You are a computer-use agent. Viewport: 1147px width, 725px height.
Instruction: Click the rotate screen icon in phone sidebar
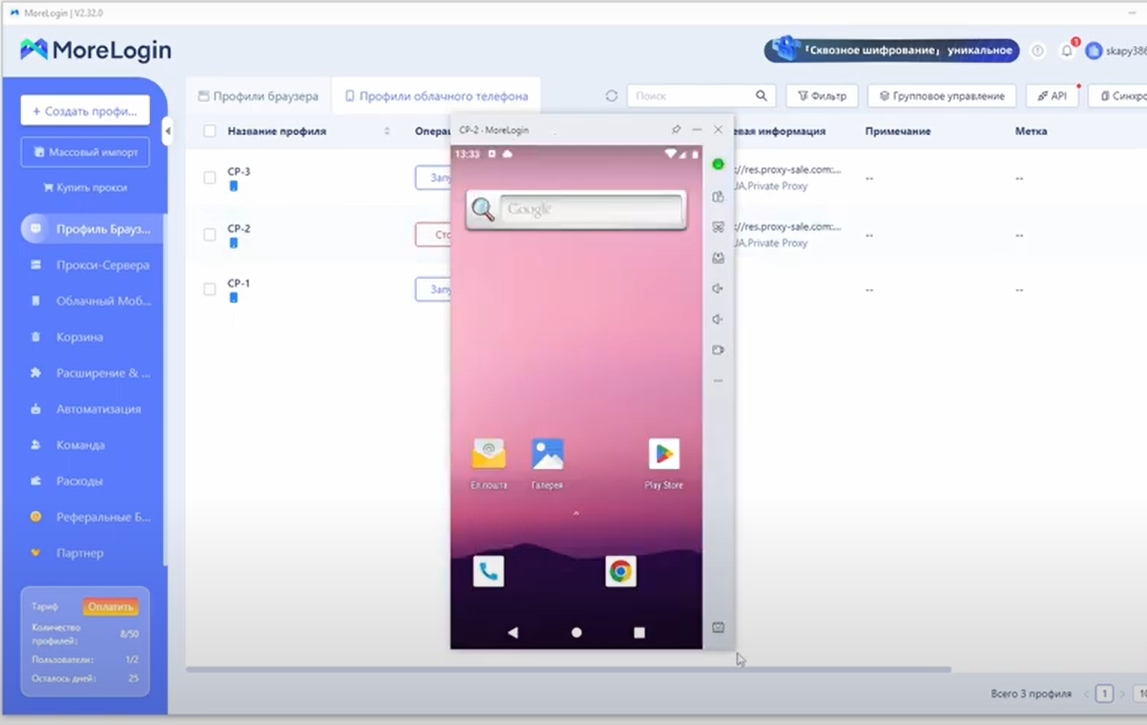tap(718, 197)
